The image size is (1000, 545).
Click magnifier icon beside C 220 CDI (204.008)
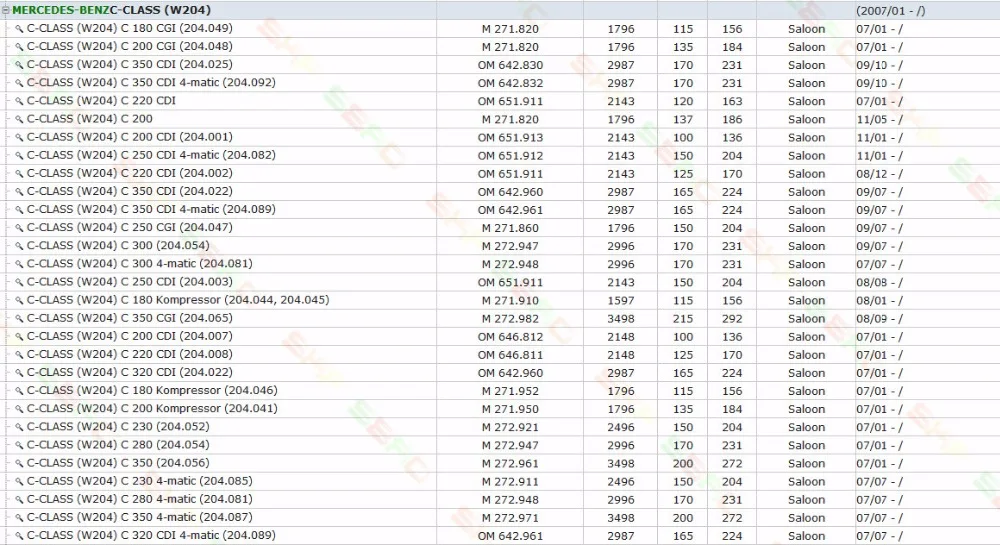pyautogui.click(x=19, y=354)
